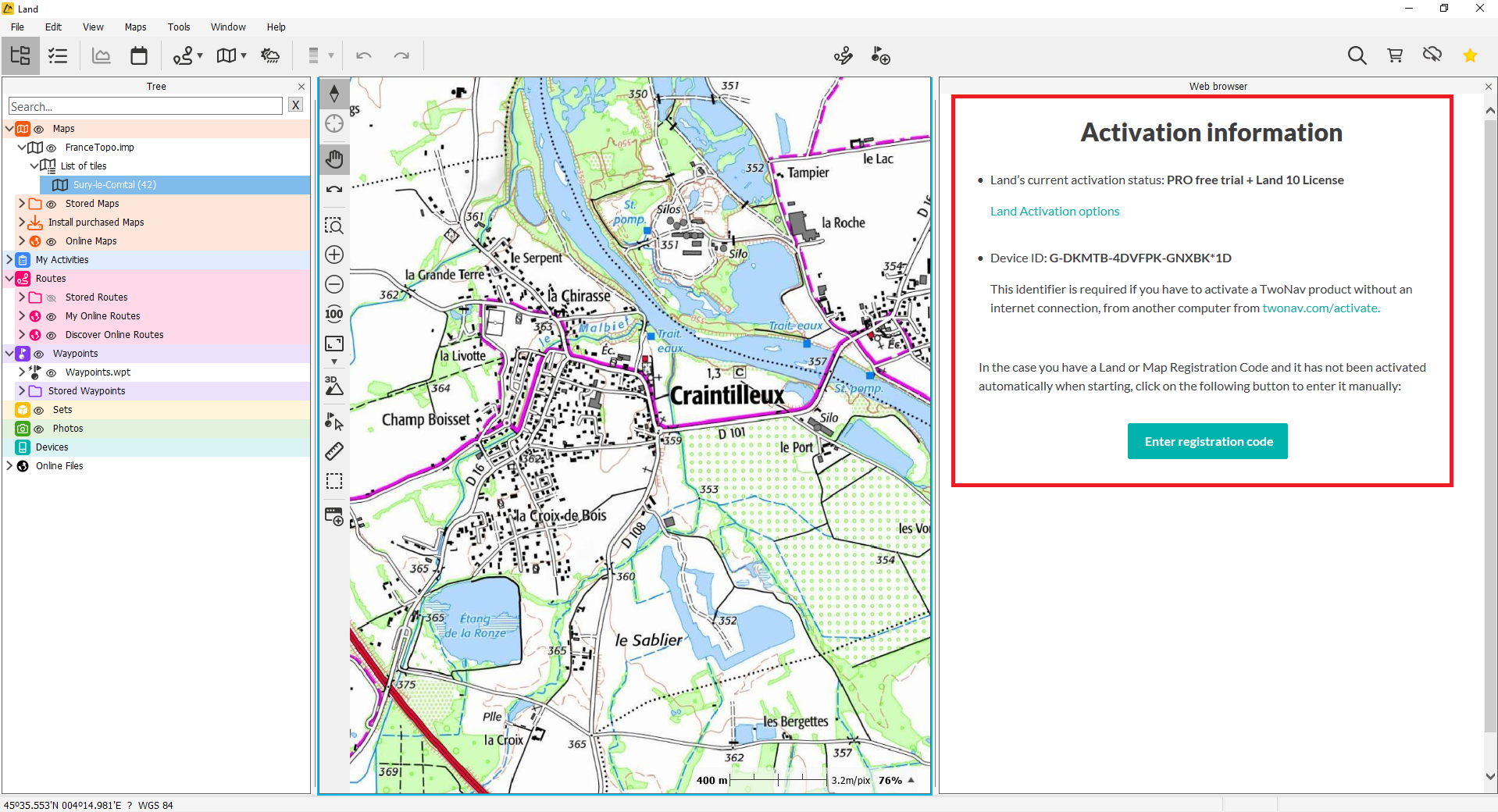Toggle visibility of the Maps node
This screenshot has height=812, width=1498.
pyautogui.click(x=39, y=129)
